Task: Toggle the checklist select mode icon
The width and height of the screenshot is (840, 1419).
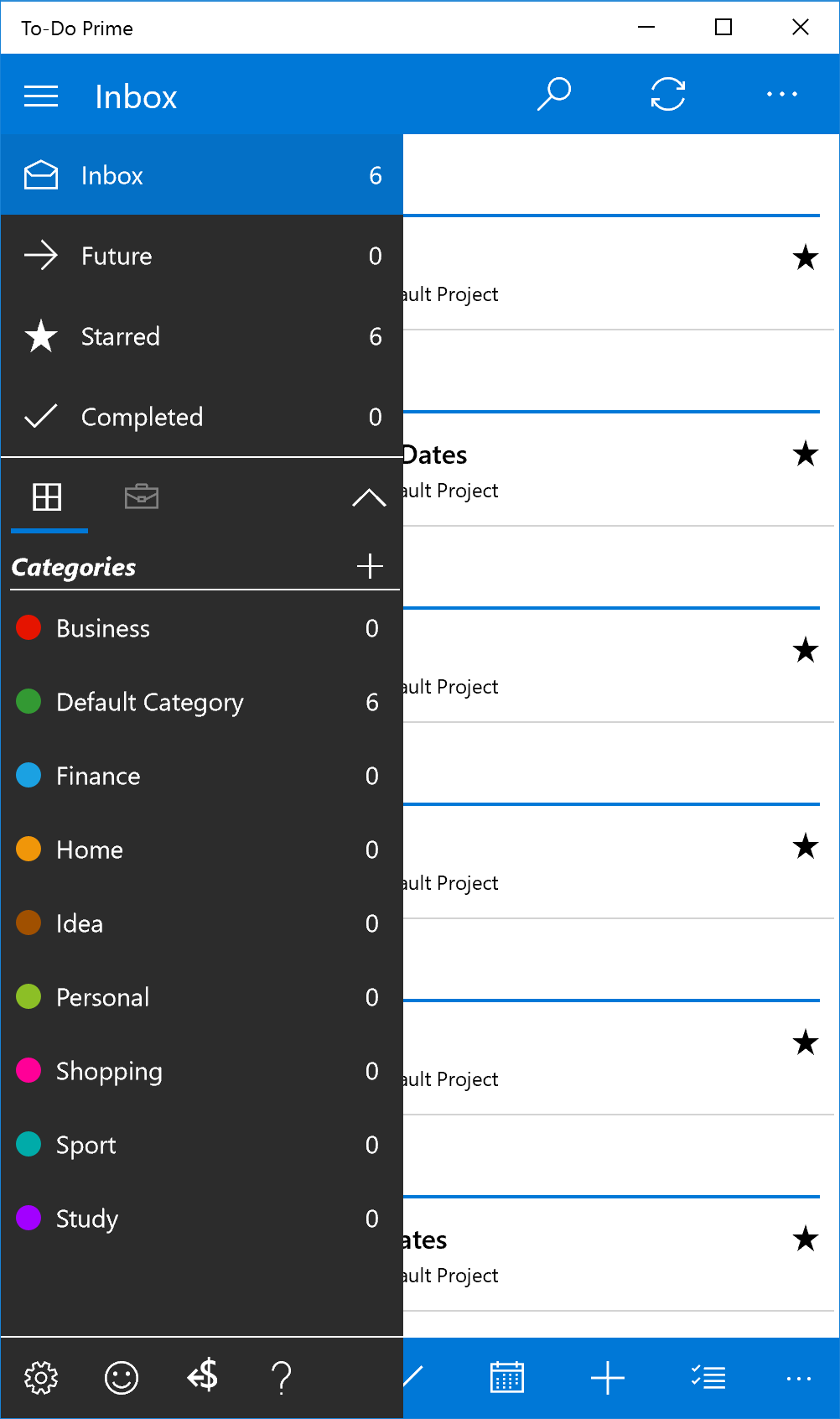Action: coord(708,1377)
